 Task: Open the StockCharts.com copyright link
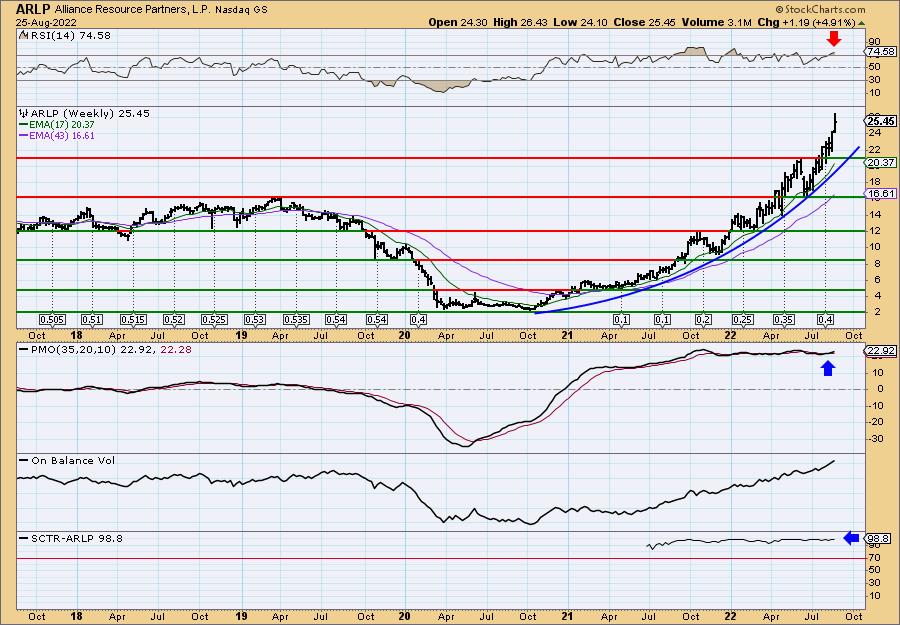pos(820,10)
